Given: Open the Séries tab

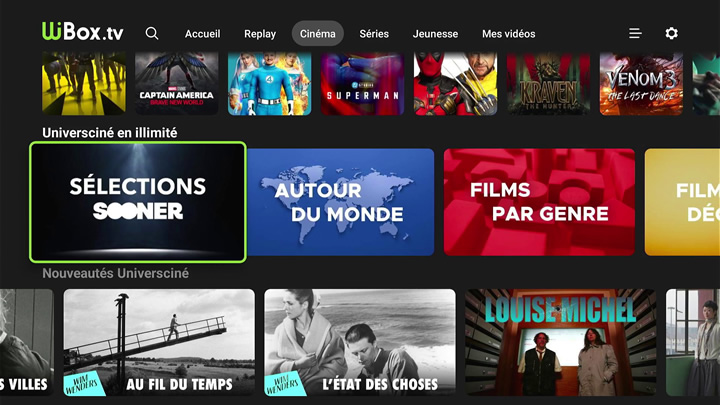Looking at the screenshot, I should 374,34.
